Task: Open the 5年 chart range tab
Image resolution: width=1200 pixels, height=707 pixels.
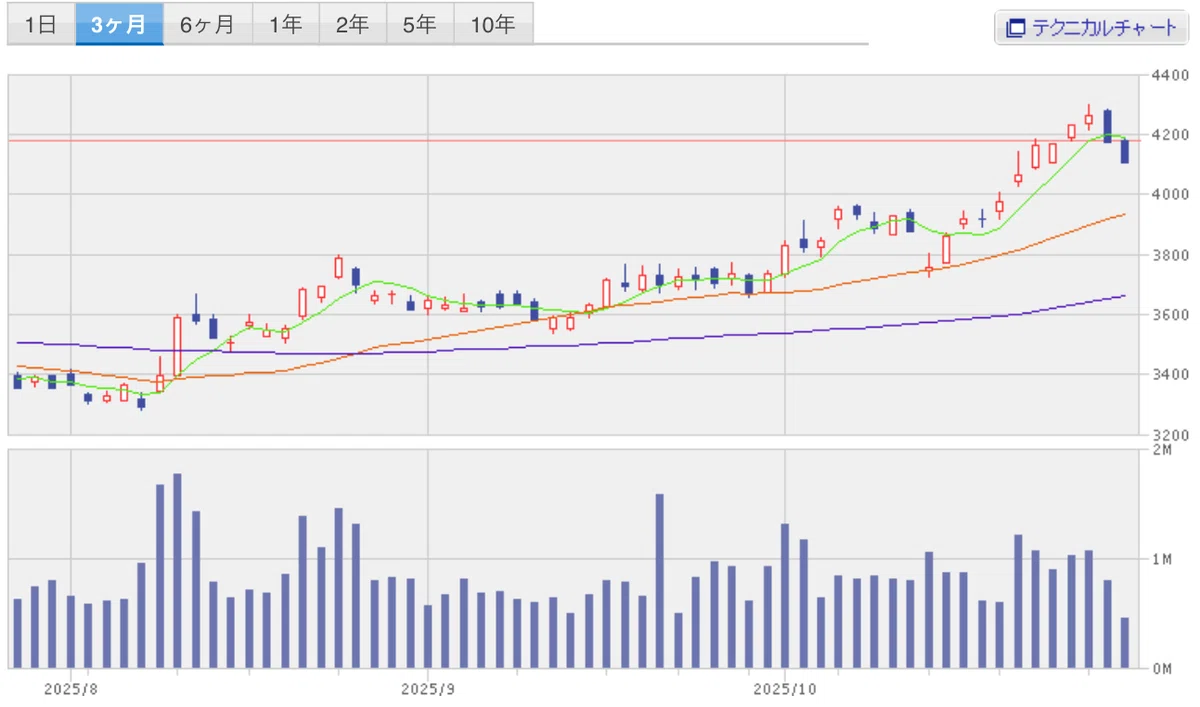Action: (420, 25)
